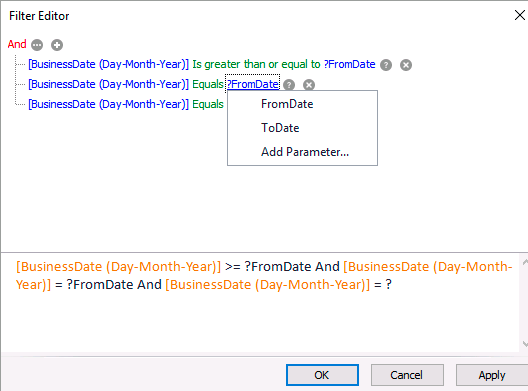Image resolution: width=528 pixels, height=391 pixels.
Task: Close the Filter Editor dialog
Action: coord(520,15)
